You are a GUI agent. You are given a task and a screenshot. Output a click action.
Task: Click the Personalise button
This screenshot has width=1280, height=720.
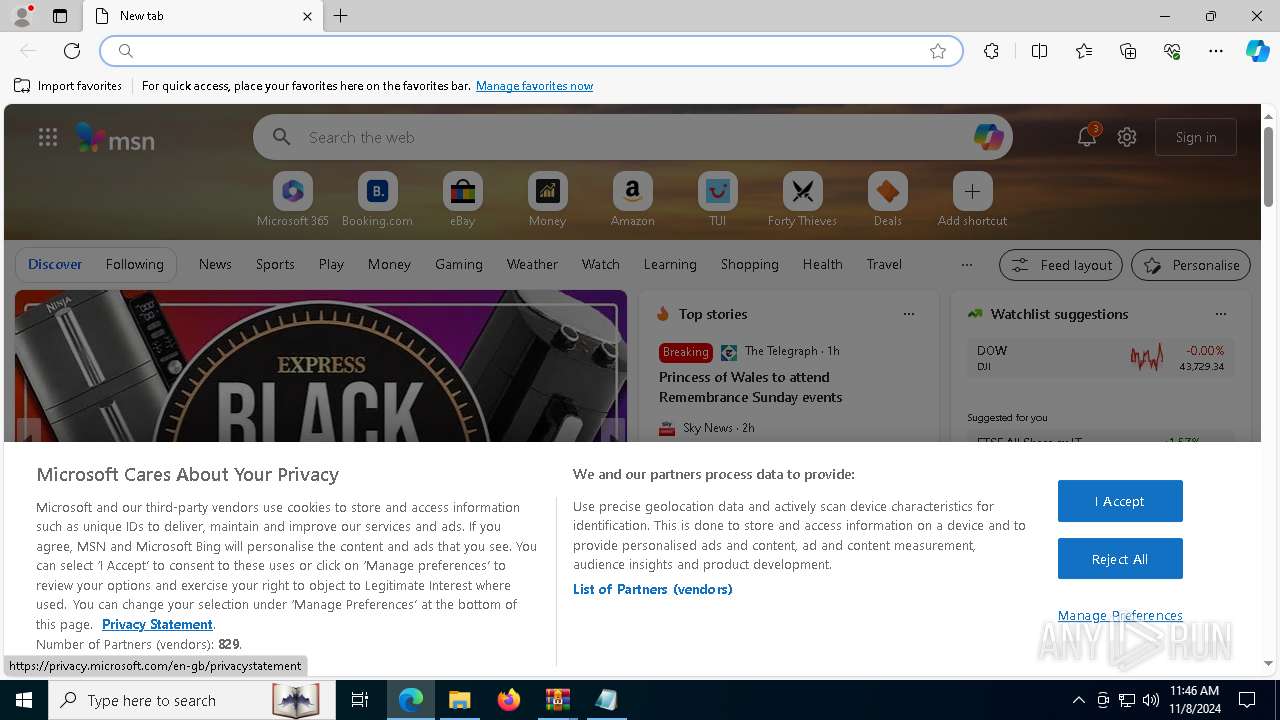[x=1191, y=265]
